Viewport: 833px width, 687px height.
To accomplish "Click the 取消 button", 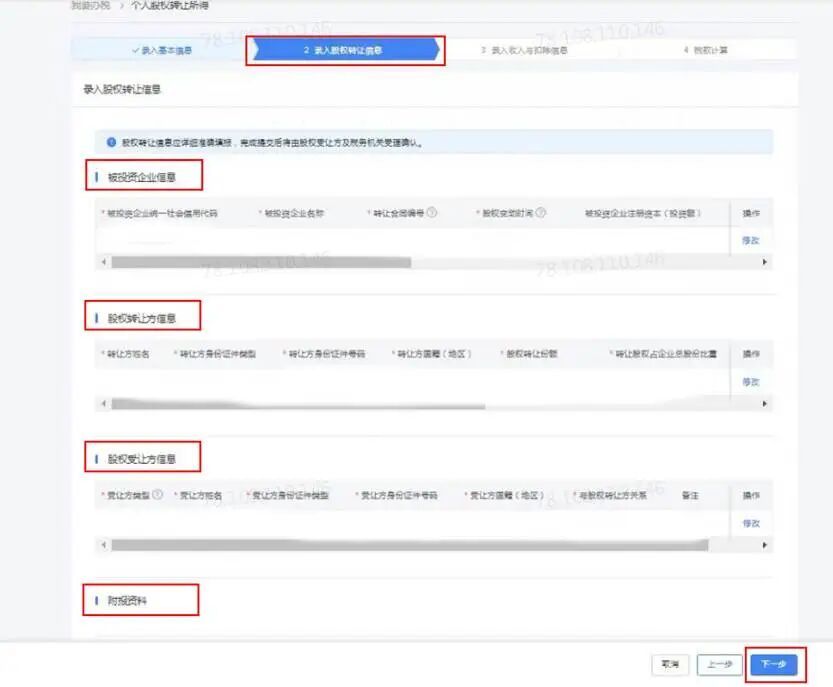I will [x=670, y=664].
